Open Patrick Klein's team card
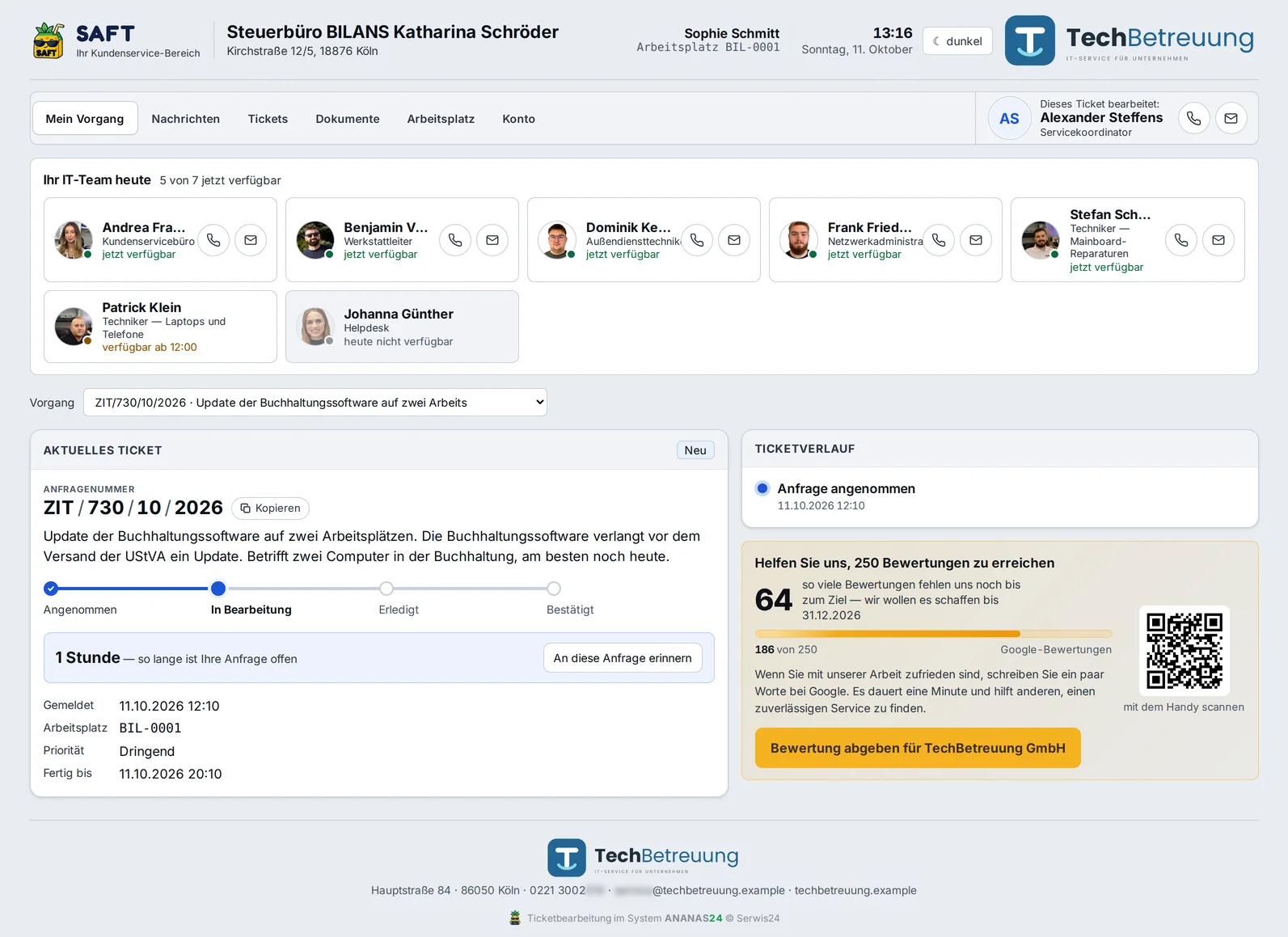The image size is (1288, 937). [160, 327]
